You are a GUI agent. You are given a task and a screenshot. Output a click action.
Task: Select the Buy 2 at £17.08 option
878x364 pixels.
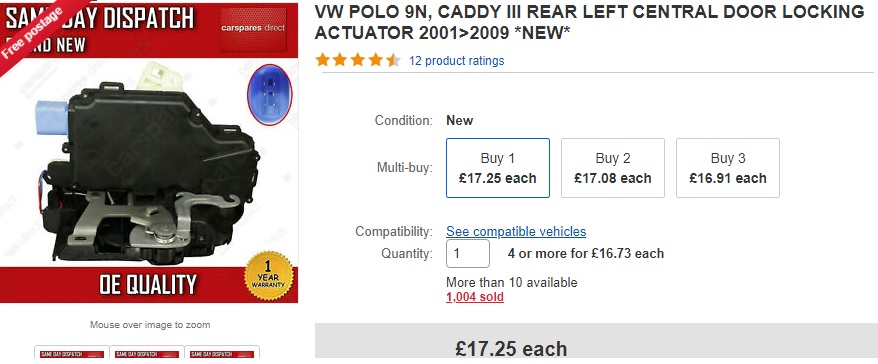tap(613, 168)
